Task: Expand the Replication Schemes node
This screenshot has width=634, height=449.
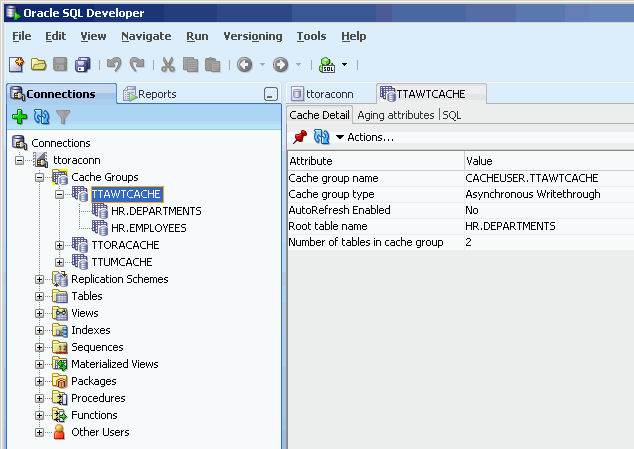Action: (x=39, y=280)
